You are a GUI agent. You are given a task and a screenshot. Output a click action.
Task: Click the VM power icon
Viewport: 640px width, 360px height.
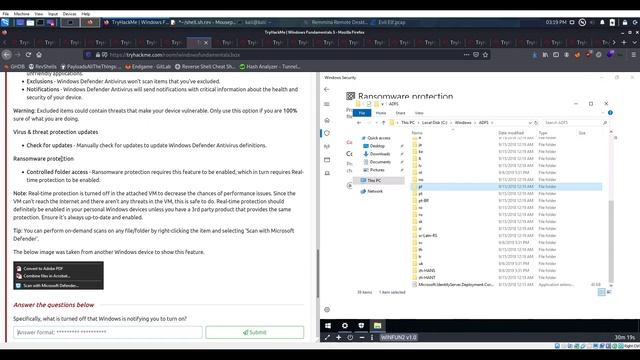350,338
